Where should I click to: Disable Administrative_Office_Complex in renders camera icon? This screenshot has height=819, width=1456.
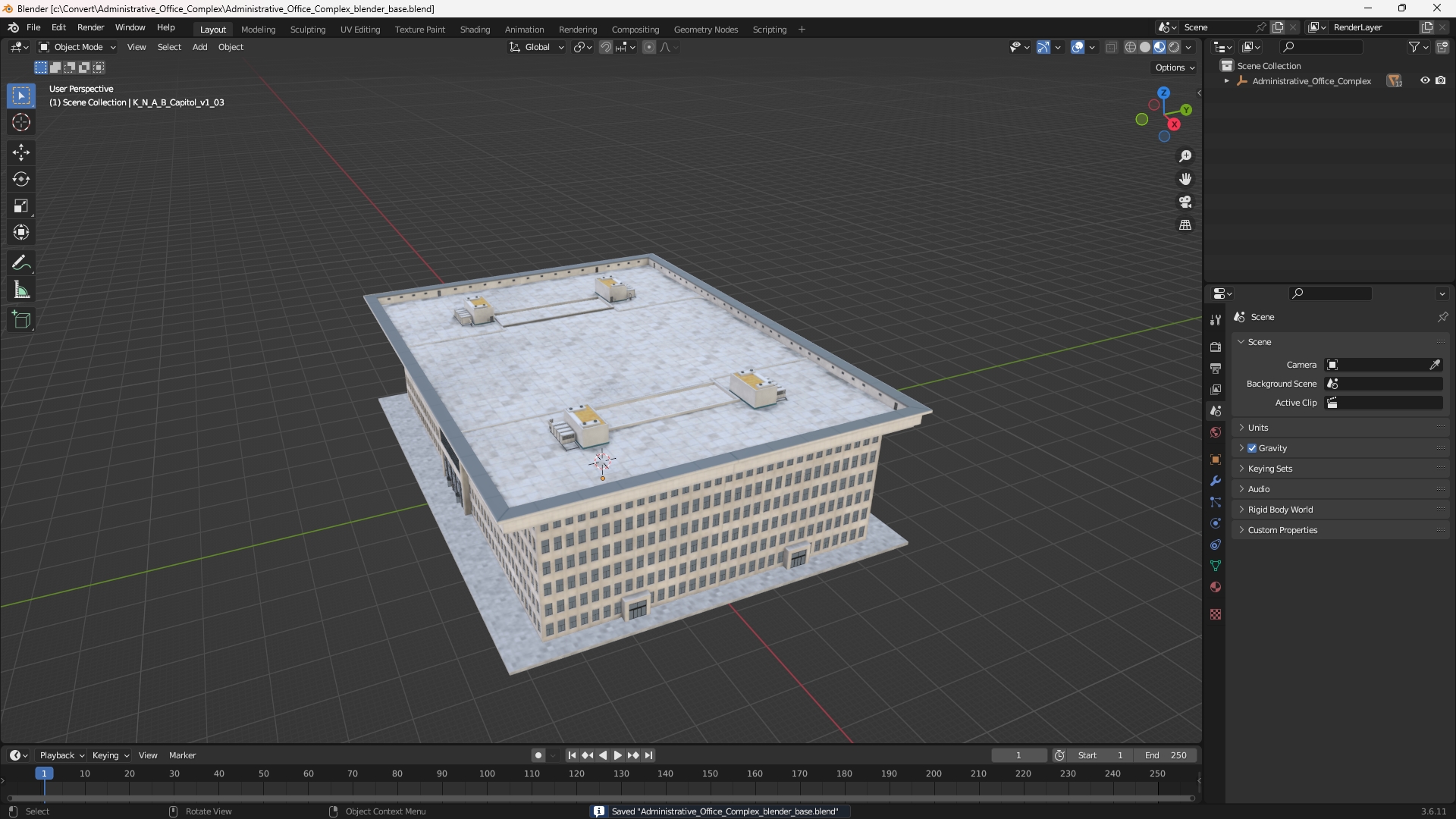(1441, 81)
